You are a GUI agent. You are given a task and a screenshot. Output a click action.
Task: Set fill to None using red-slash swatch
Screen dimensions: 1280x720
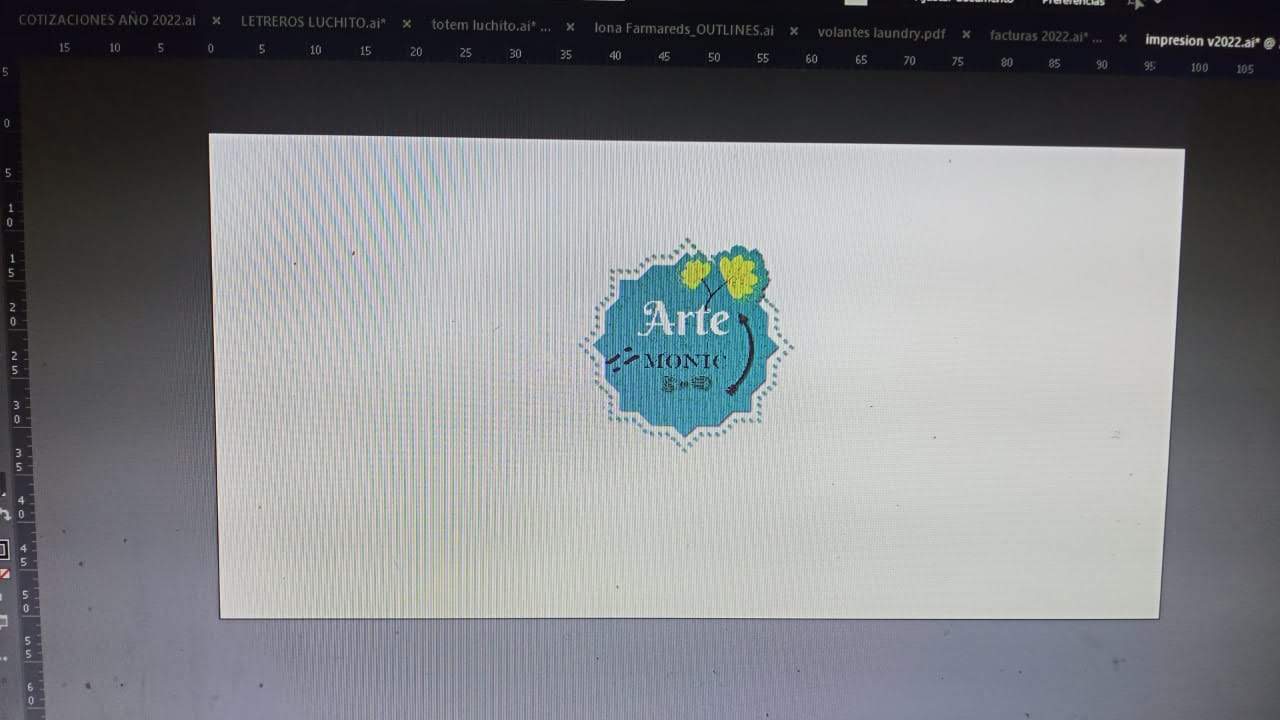[5, 573]
